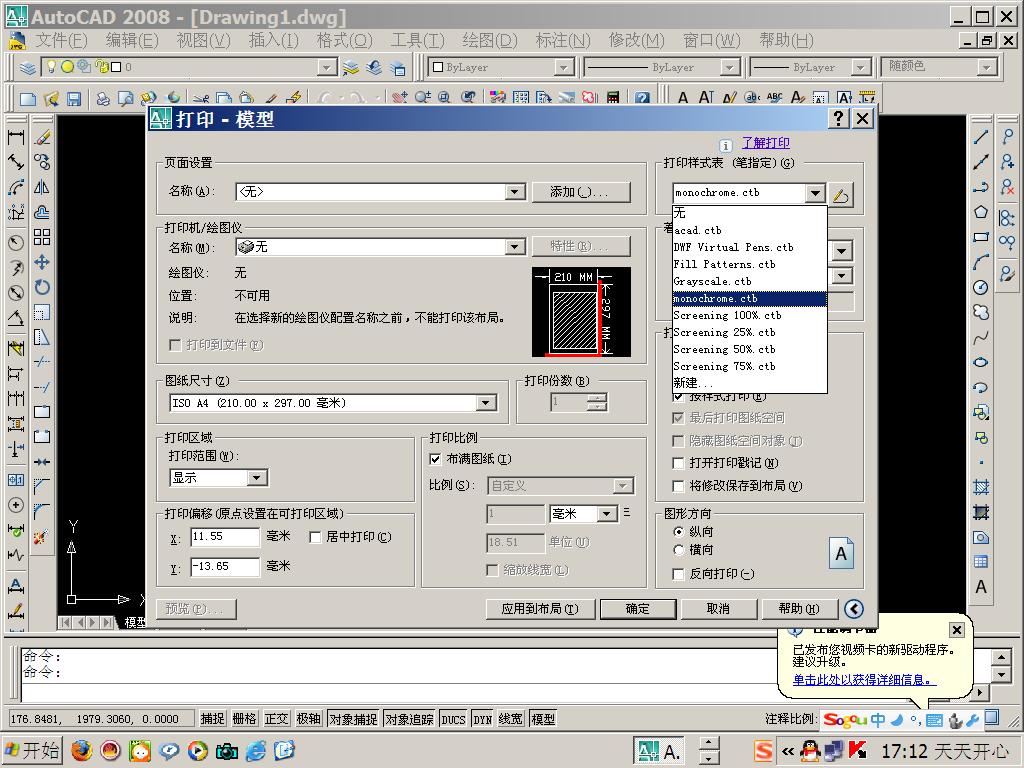Toggle the 正交 ortho mode status button

pyautogui.click(x=276, y=719)
